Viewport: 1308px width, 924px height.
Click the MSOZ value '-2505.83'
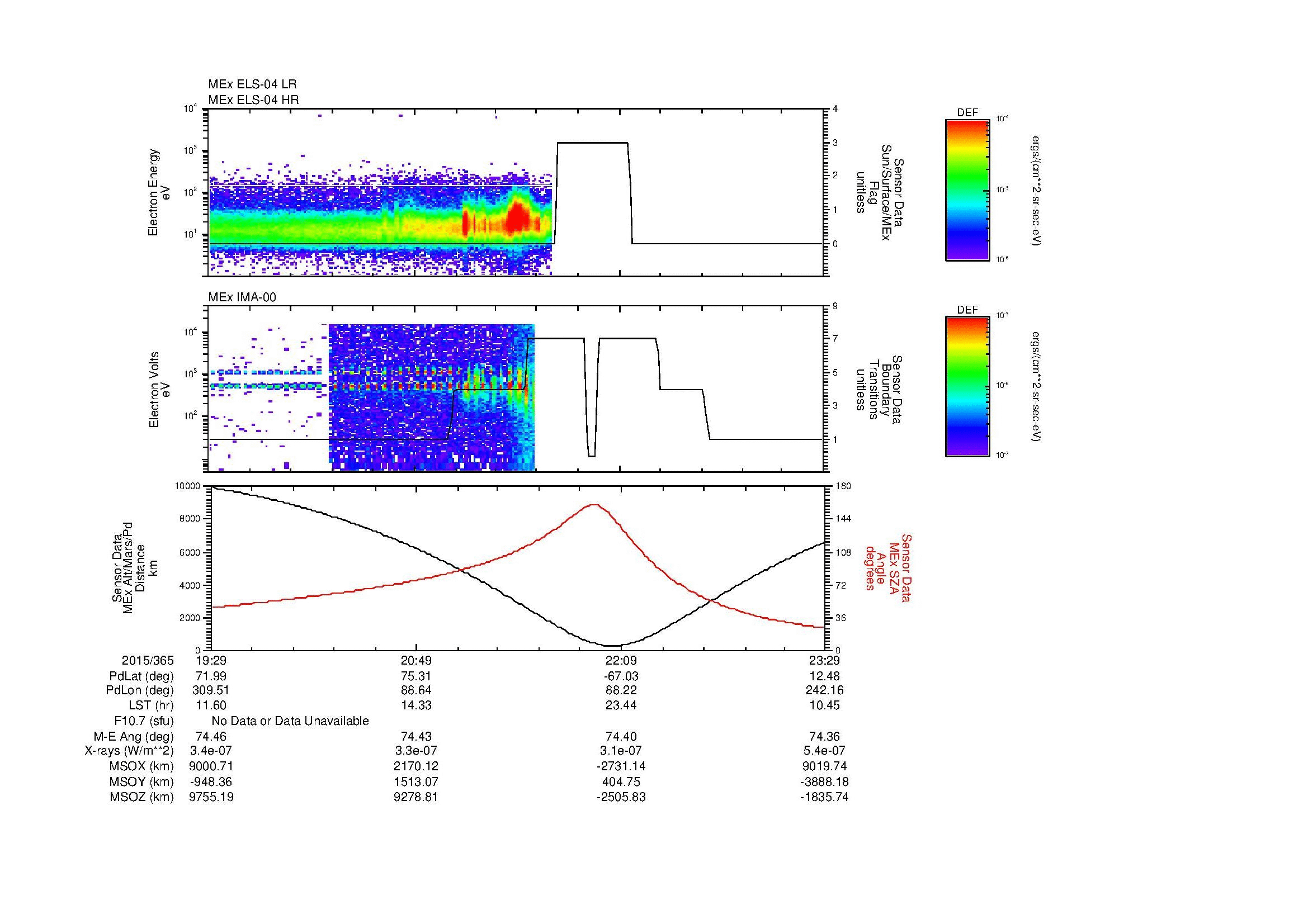point(621,797)
